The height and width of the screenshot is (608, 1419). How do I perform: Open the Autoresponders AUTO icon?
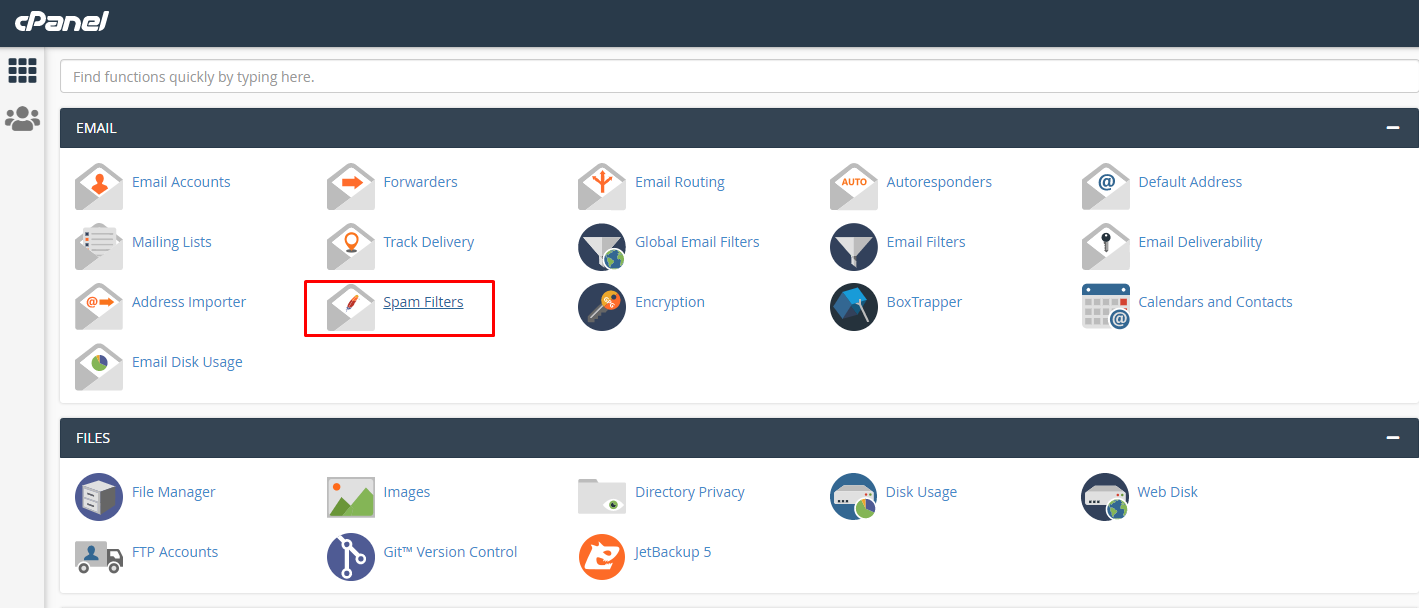854,185
